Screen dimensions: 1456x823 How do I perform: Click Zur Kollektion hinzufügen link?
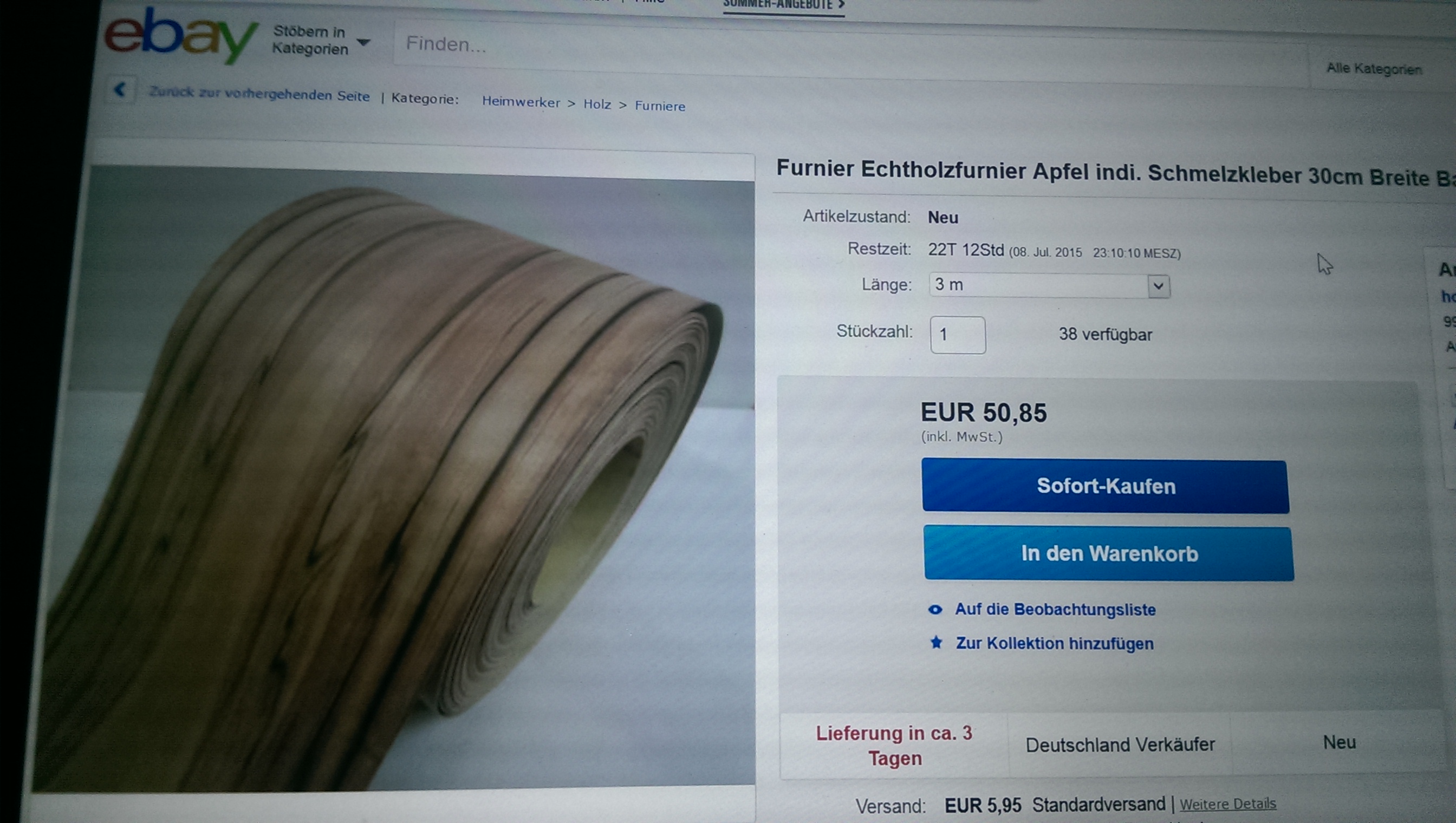[x=1055, y=643]
